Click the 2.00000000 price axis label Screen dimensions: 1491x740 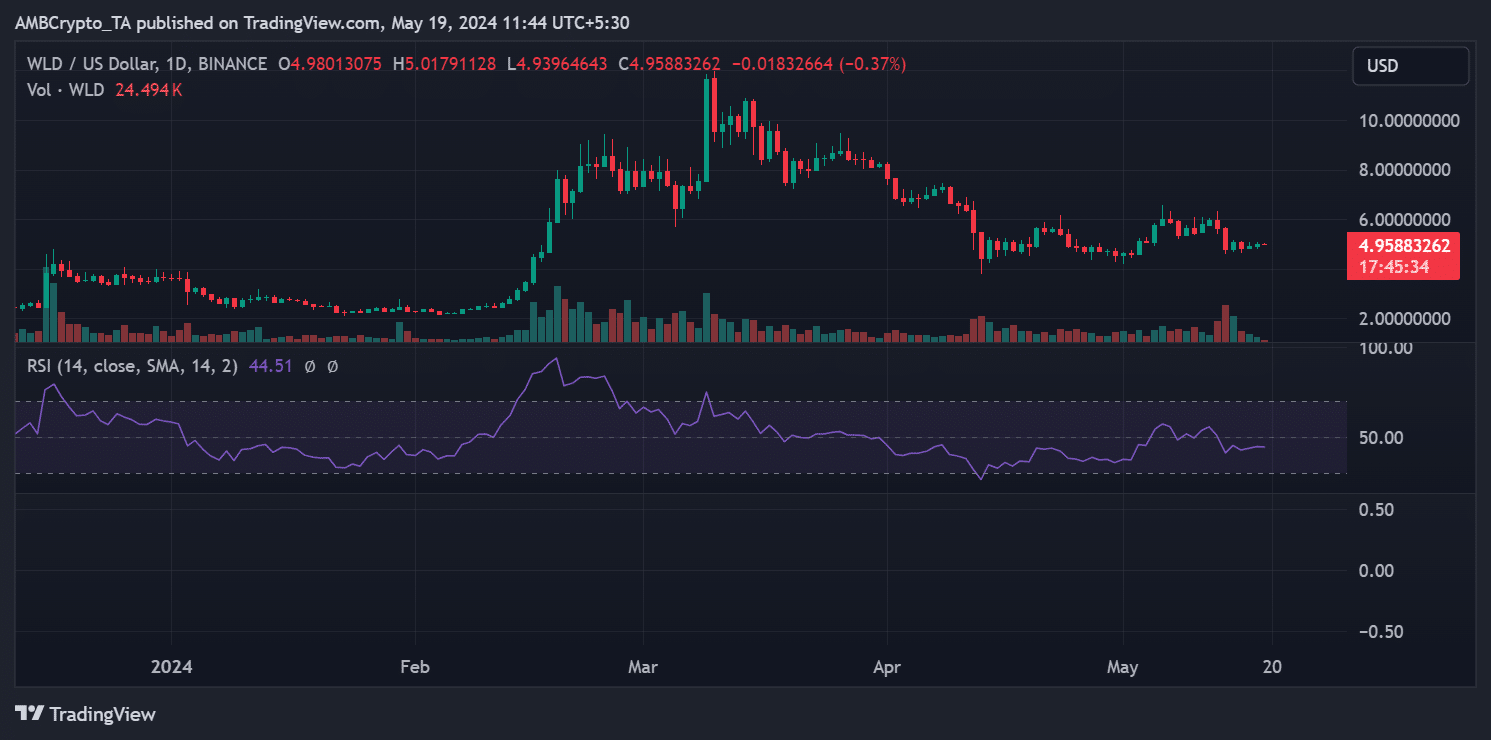(1404, 319)
